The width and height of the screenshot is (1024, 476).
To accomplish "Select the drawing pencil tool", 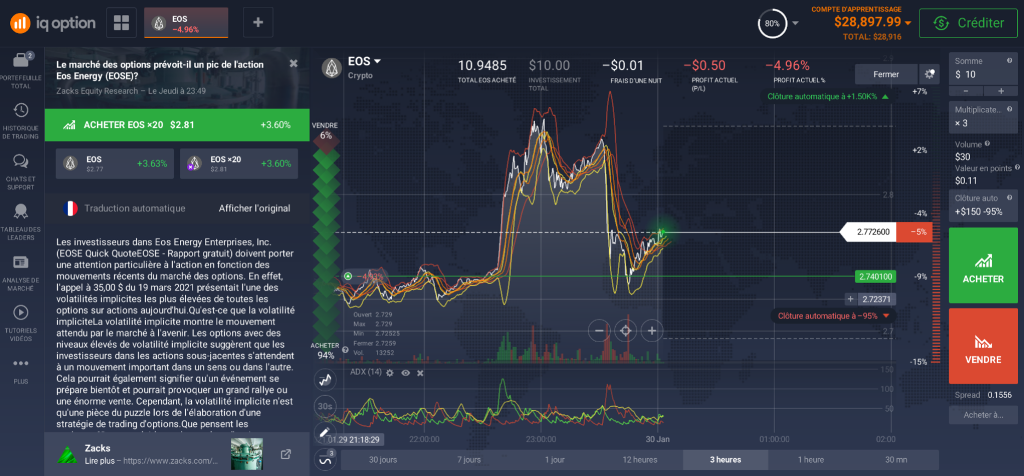I will 325,432.
